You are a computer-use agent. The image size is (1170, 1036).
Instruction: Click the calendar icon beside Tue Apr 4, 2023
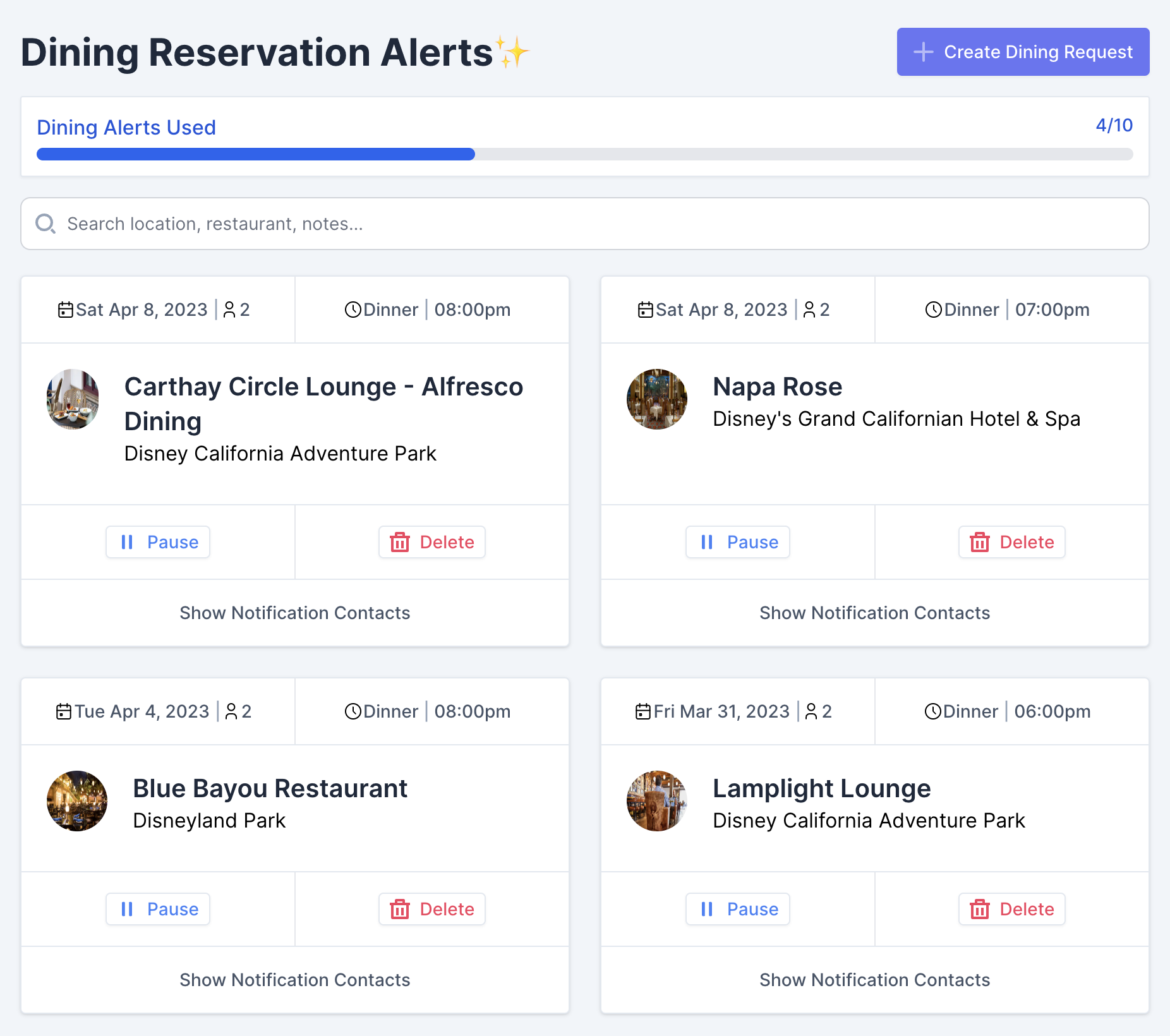tap(64, 711)
